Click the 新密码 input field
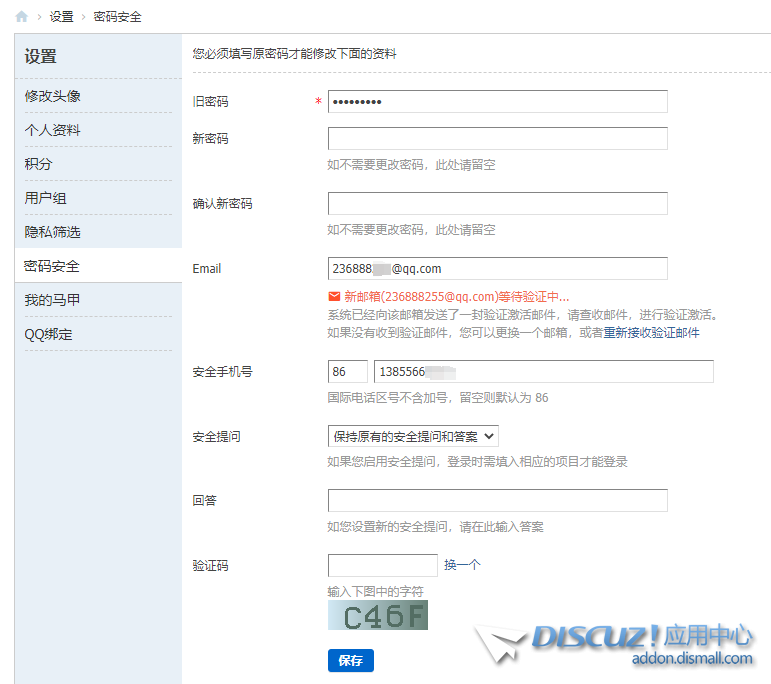The image size is (771, 684). click(x=497, y=139)
